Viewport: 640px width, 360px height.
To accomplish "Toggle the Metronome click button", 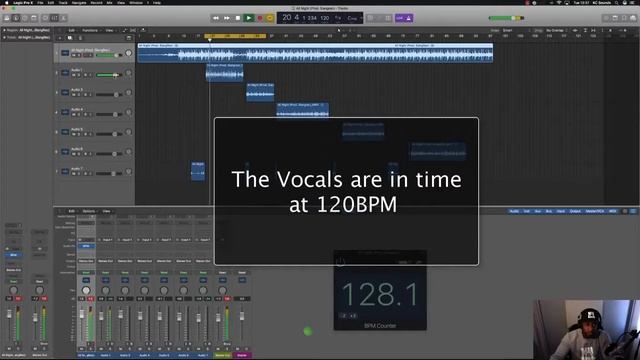I will (x=409, y=18).
